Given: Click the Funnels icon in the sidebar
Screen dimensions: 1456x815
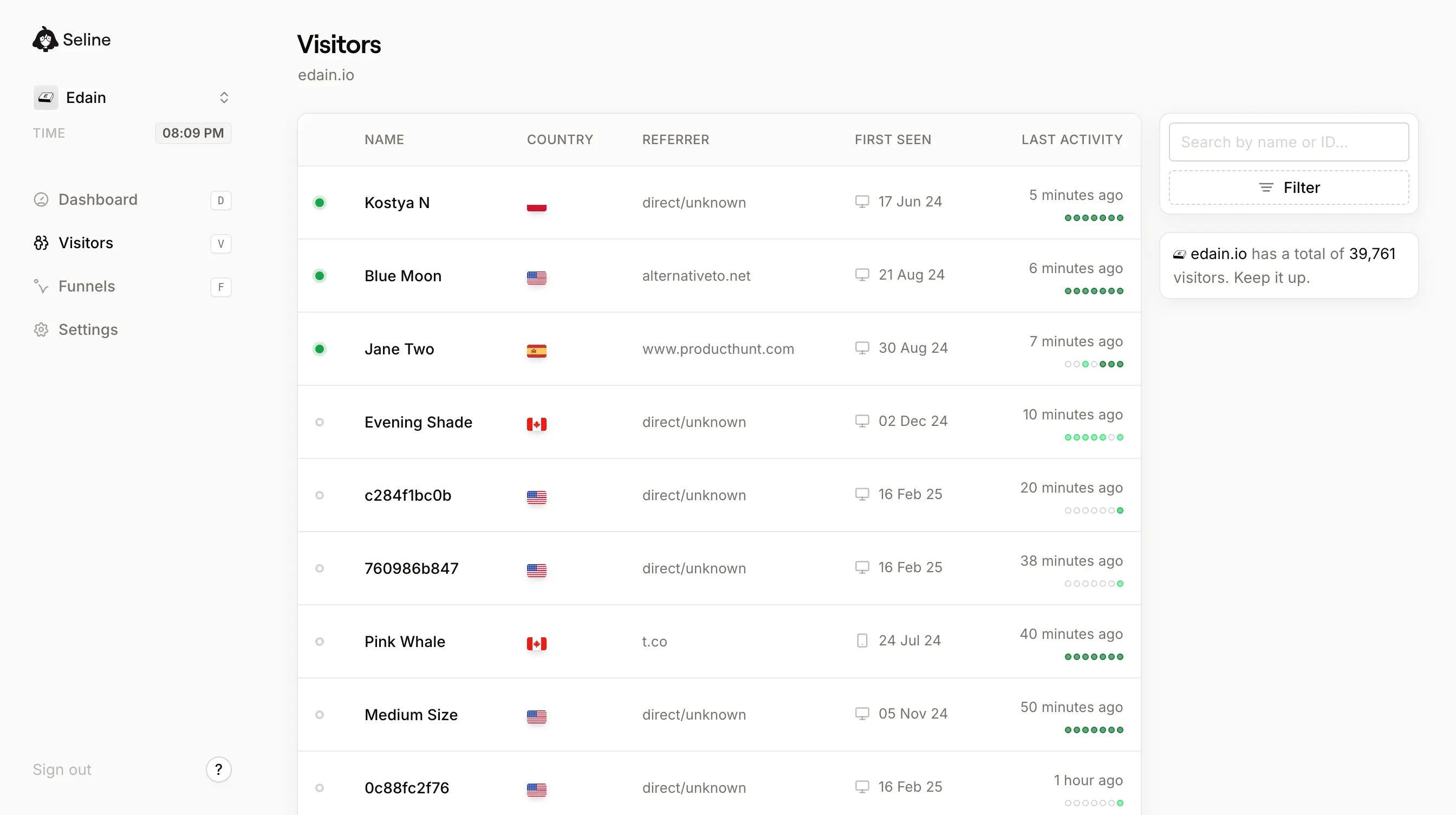Looking at the screenshot, I should tap(41, 287).
